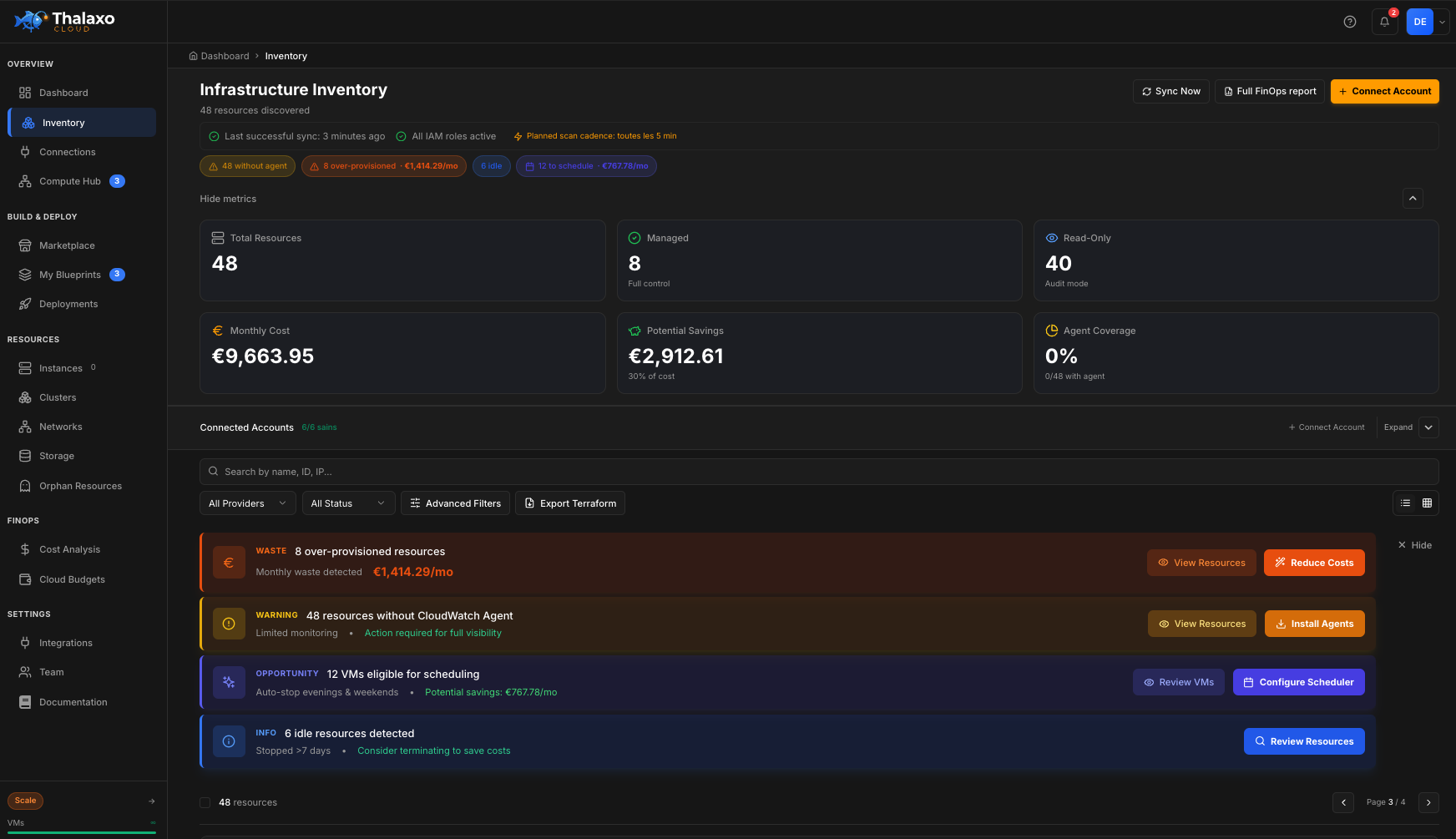Go to next page arrow

(1428, 802)
